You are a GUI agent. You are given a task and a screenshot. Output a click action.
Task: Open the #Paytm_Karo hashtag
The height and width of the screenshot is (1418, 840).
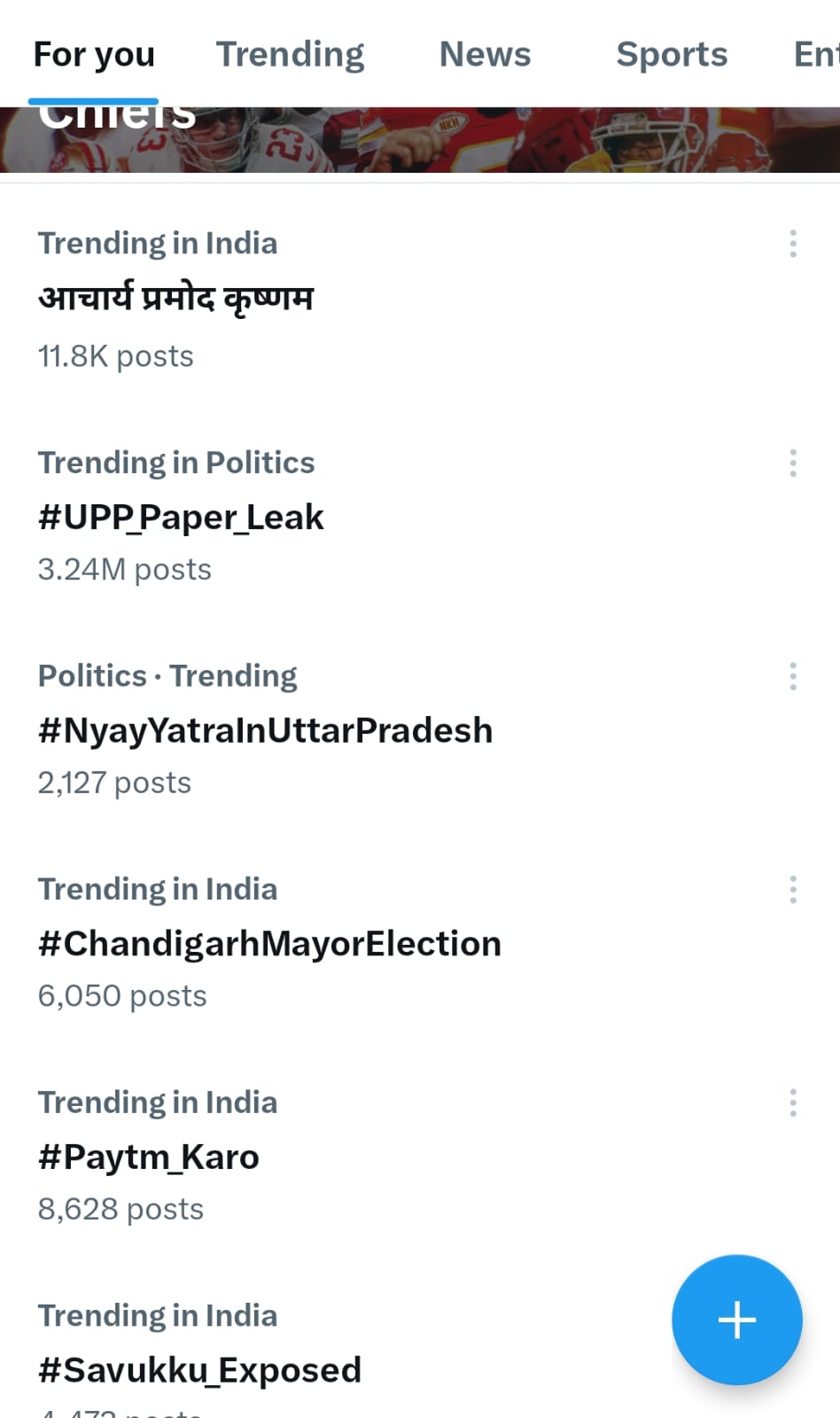coord(149,1157)
